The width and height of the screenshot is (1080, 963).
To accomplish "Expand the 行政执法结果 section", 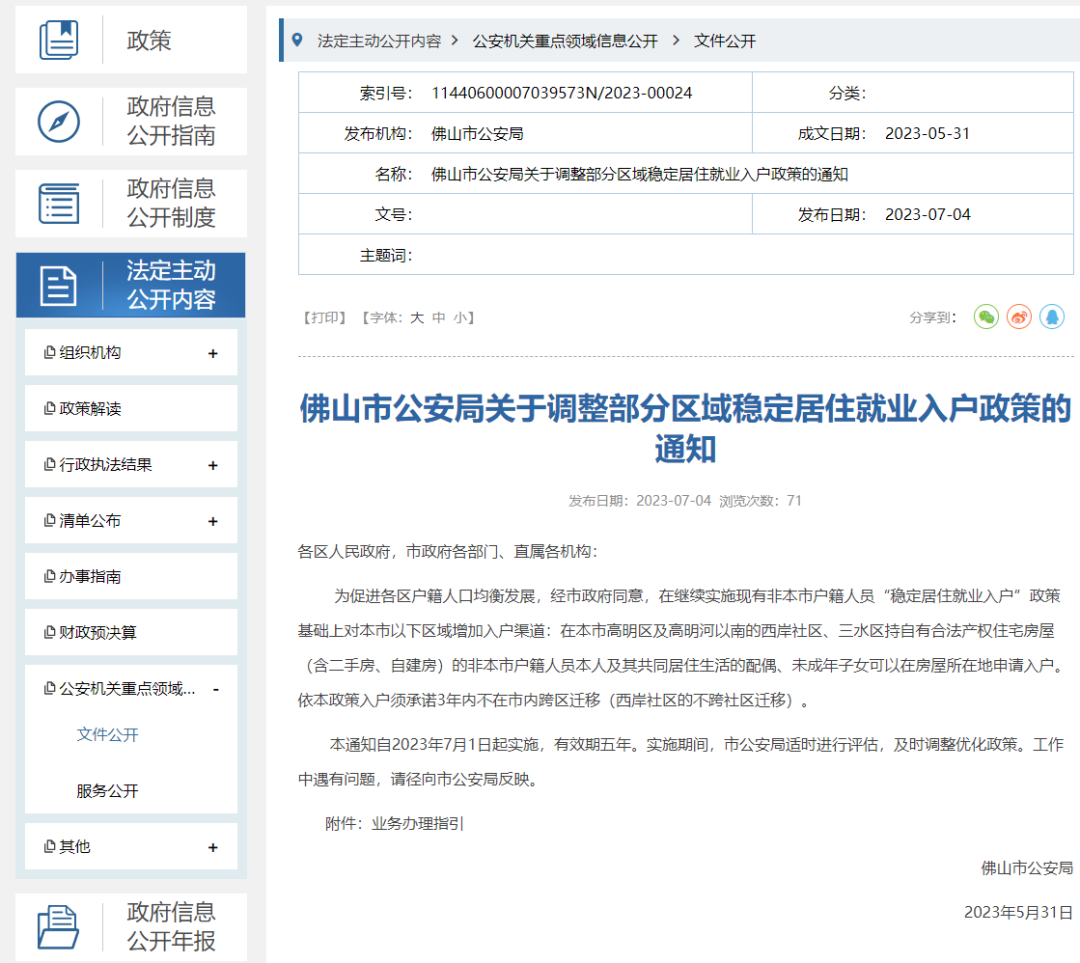I will pyautogui.click(x=213, y=465).
